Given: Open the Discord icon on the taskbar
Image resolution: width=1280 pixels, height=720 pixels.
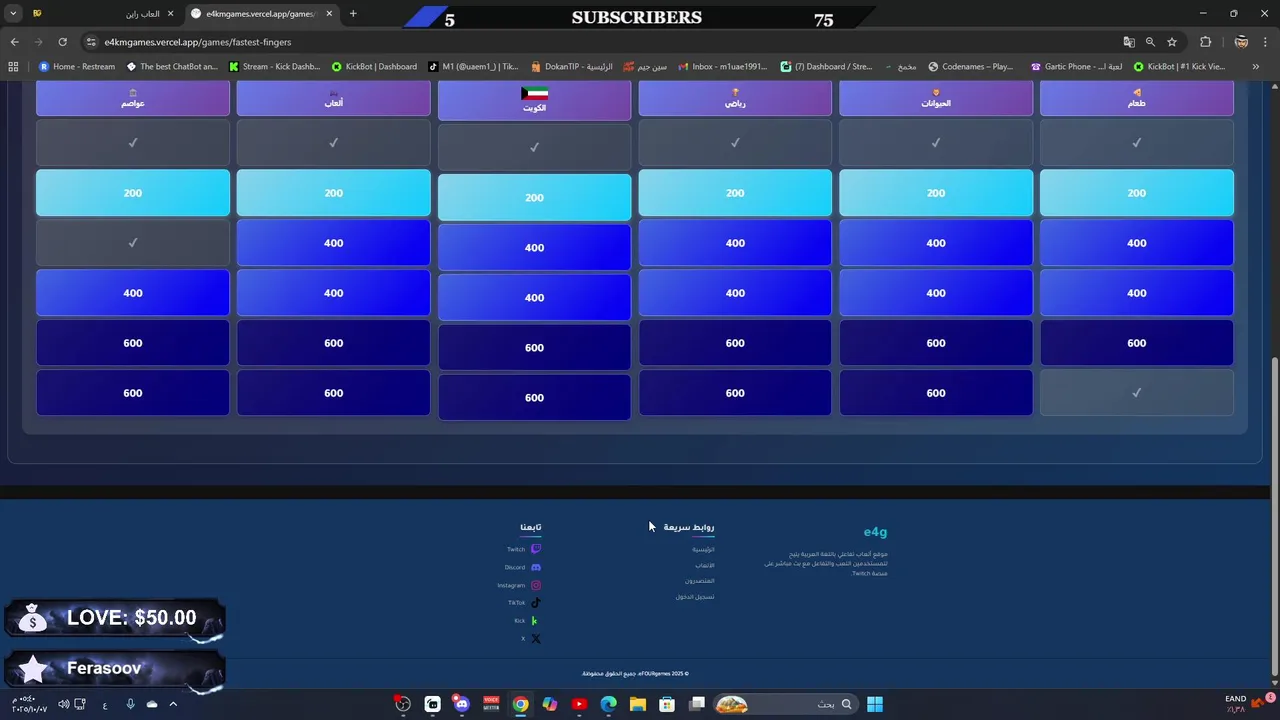Looking at the screenshot, I should coord(461,704).
